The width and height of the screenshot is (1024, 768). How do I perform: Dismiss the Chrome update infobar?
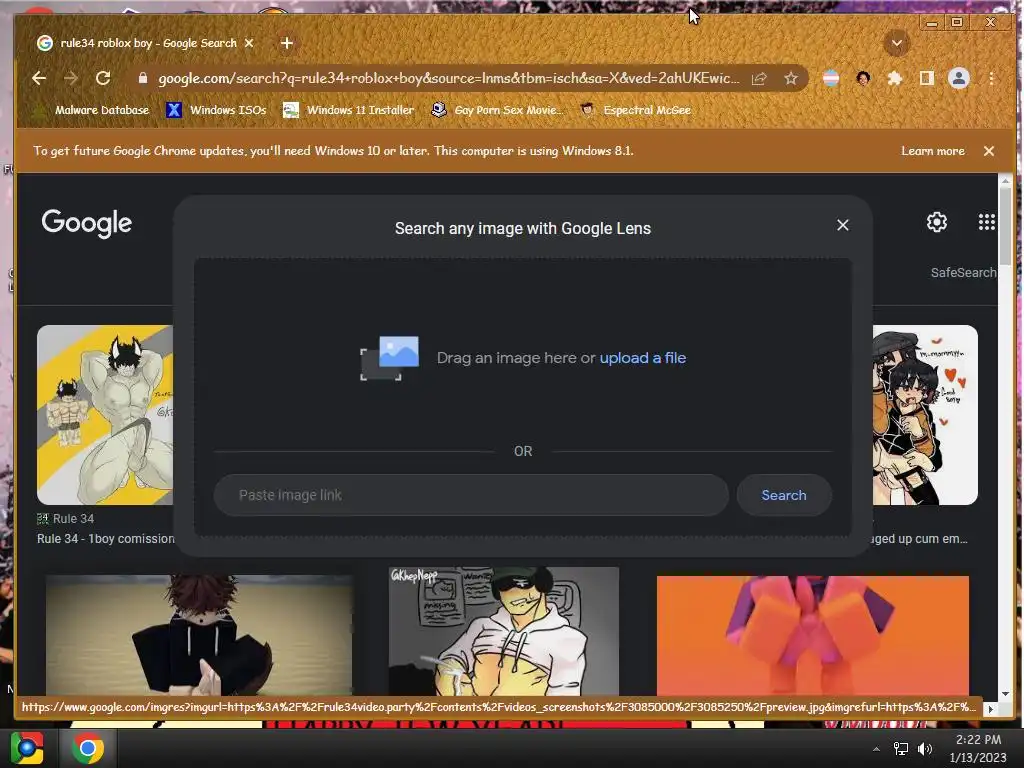click(989, 151)
